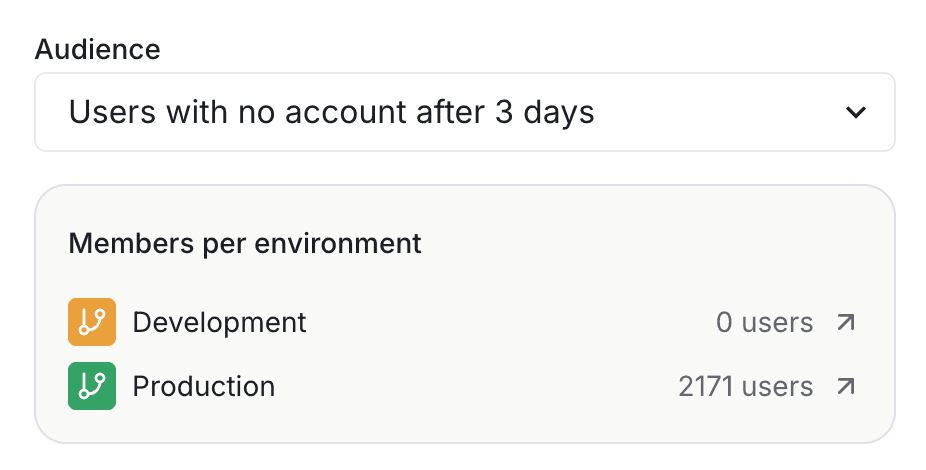Click the green Production branch icon
Screen dimensions: 926x470
[92, 386]
